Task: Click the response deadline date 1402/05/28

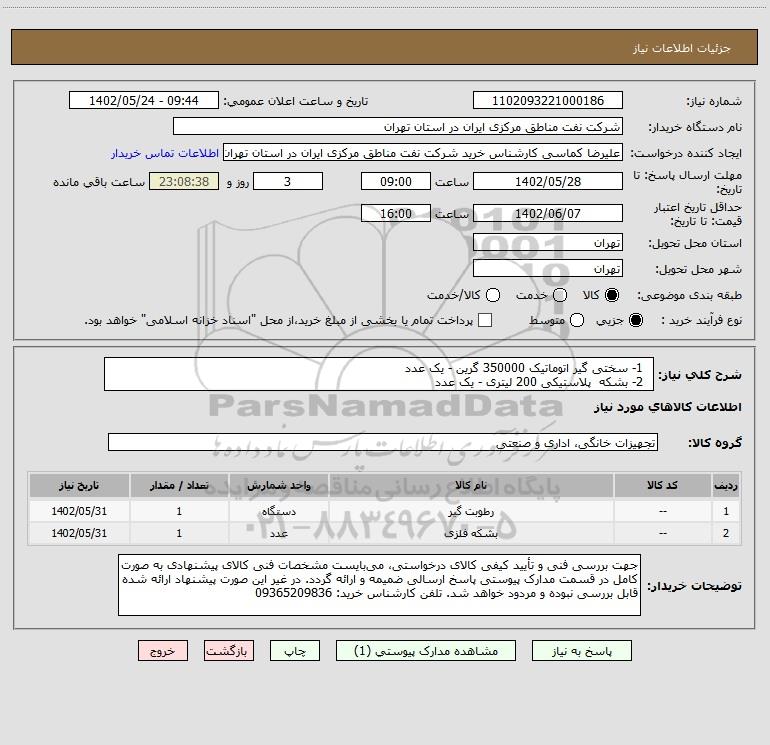Action: click(548, 182)
